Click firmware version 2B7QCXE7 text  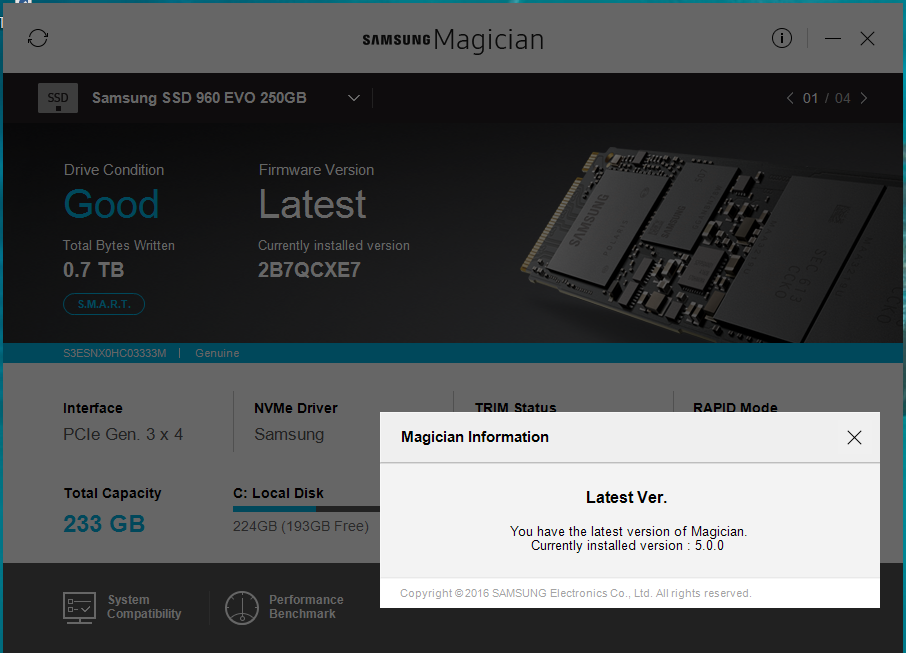(309, 270)
